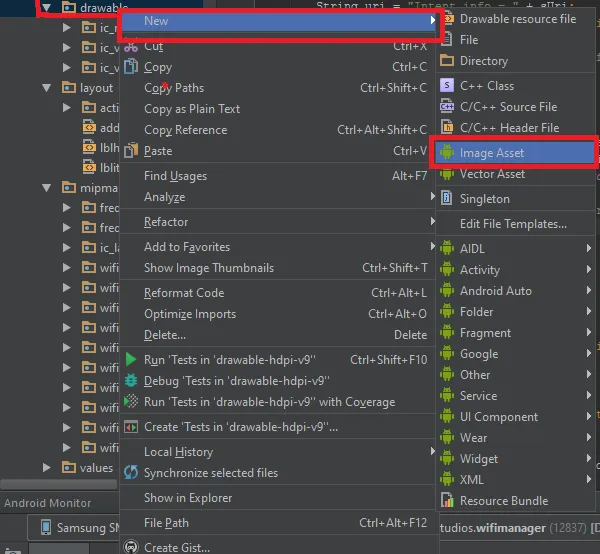Viewport: 600px width, 554px height.
Task: Open Edit File Templates...
Action: click(516, 223)
